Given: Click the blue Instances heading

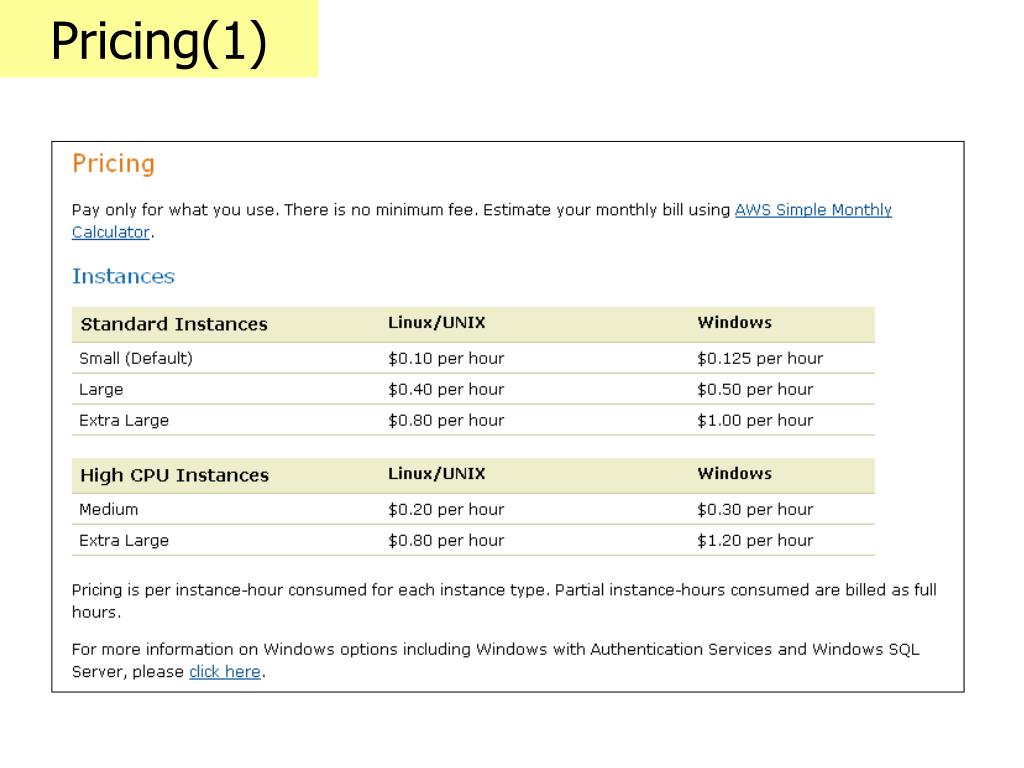Looking at the screenshot, I should tap(123, 276).
